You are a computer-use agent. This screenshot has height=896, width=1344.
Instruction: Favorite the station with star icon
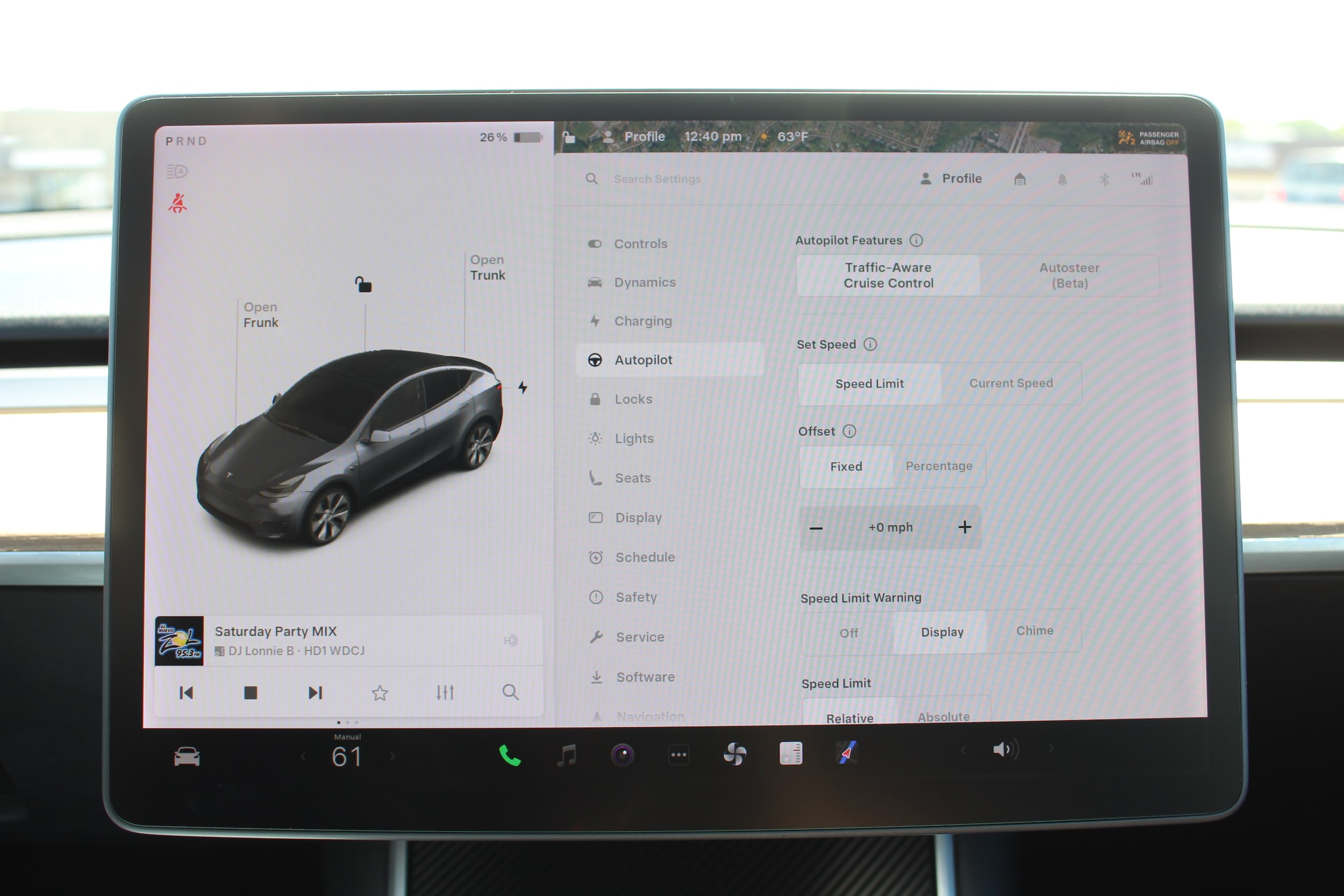(380, 693)
